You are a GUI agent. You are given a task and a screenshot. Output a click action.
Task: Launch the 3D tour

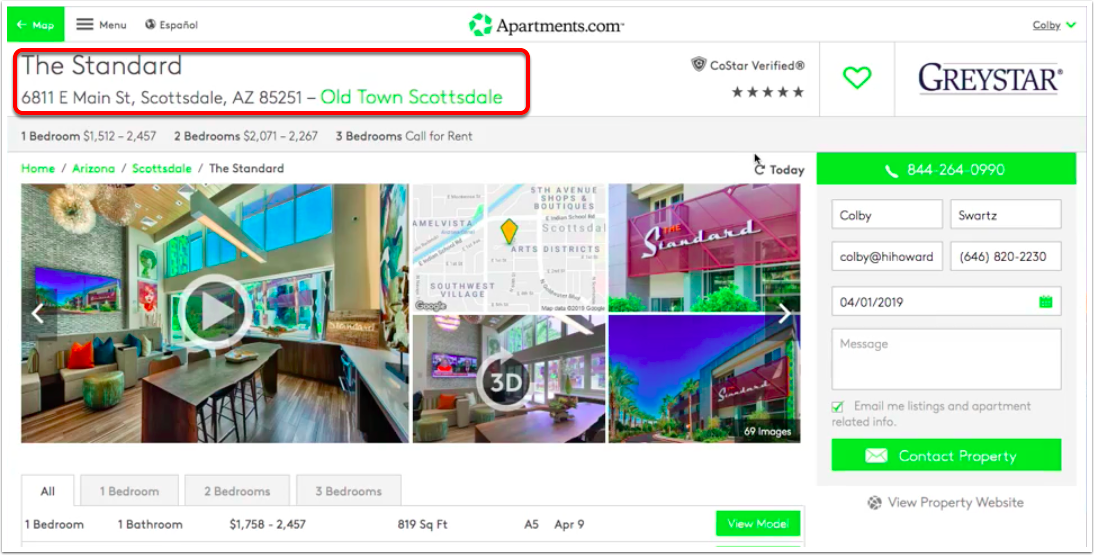coord(504,379)
